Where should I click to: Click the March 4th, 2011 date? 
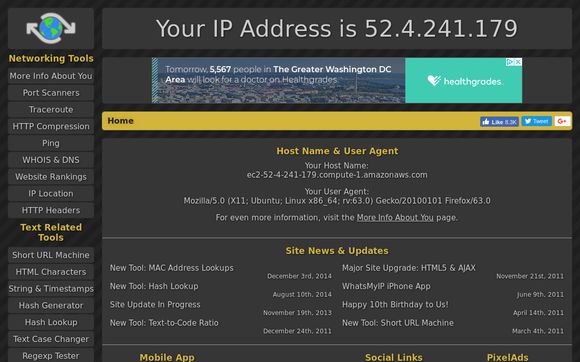coord(538,331)
